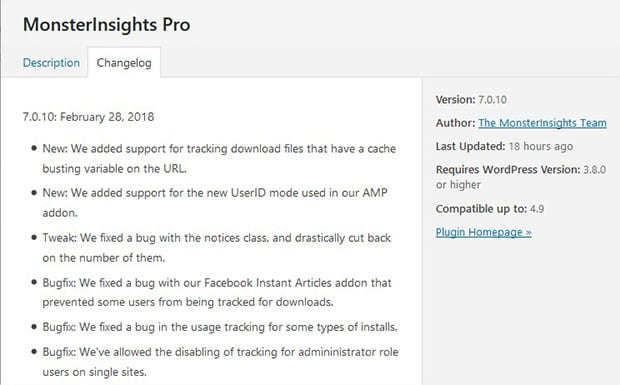Screen dimensions: 620x385
Task: Click the '3.8.0 or higher' version text
Action: pyautogui.click(x=521, y=177)
